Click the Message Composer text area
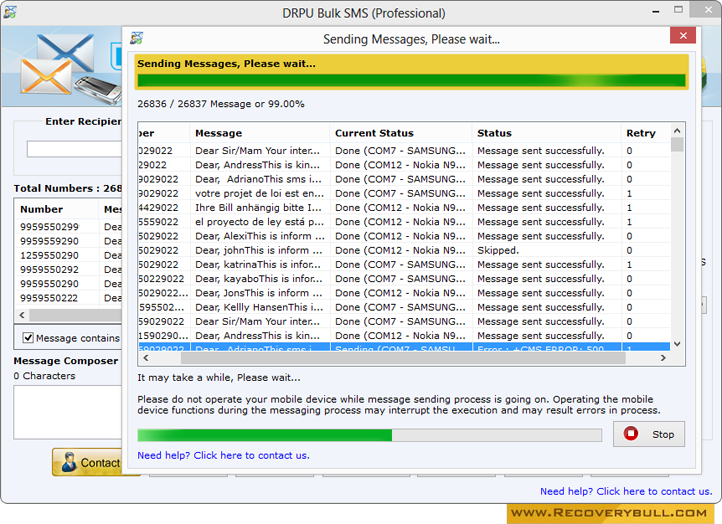Viewport: 722px width, 524px height. 68,412
